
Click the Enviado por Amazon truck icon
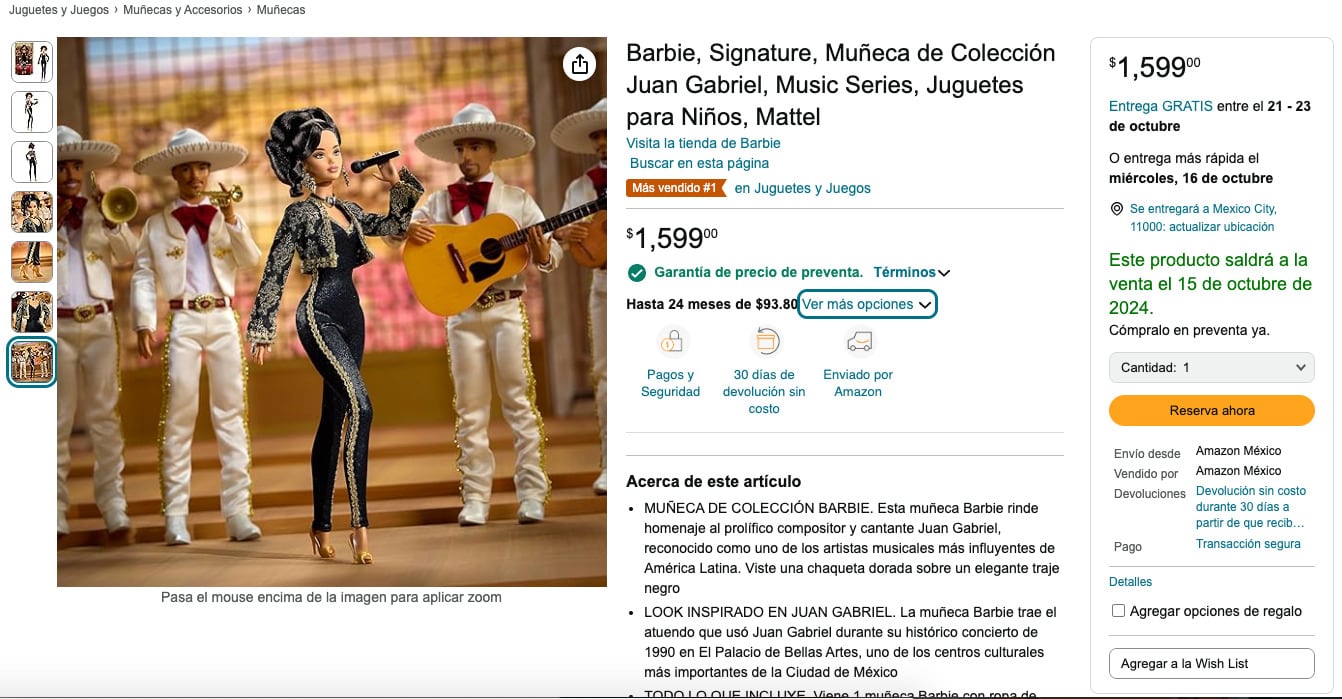click(x=858, y=342)
